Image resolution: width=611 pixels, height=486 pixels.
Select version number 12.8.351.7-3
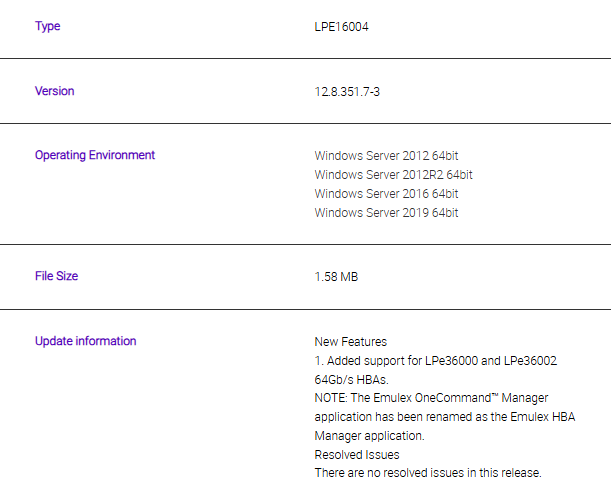point(347,92)
